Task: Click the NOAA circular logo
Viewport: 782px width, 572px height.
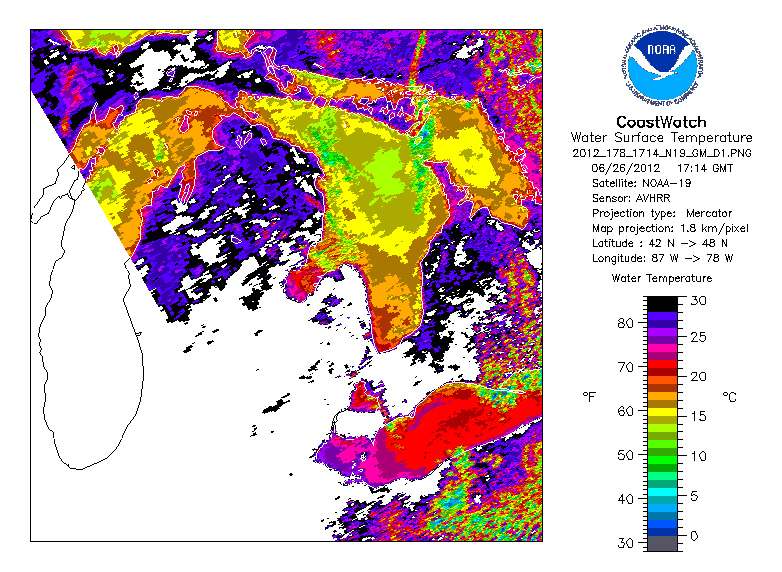Action: click(662, 65)
